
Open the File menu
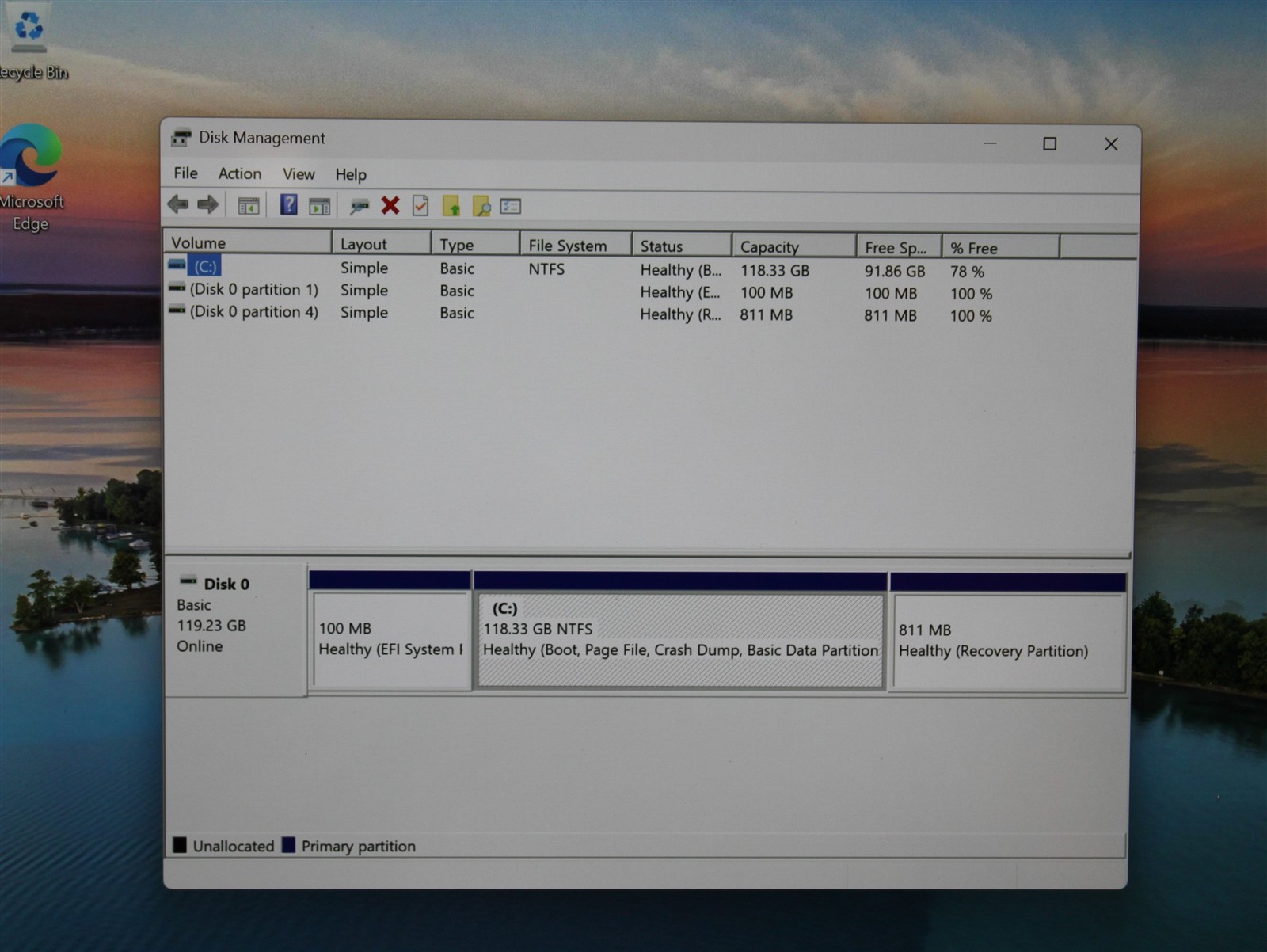click(185, 173)
